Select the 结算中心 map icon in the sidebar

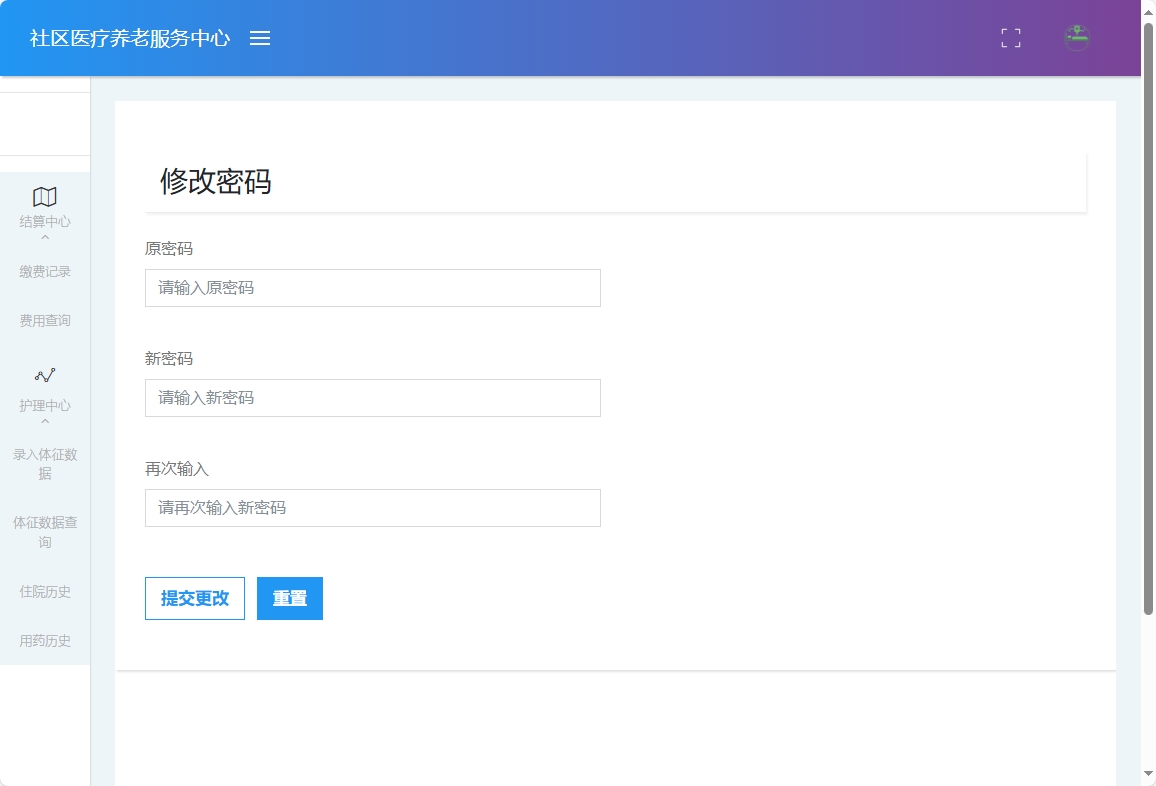44,197
